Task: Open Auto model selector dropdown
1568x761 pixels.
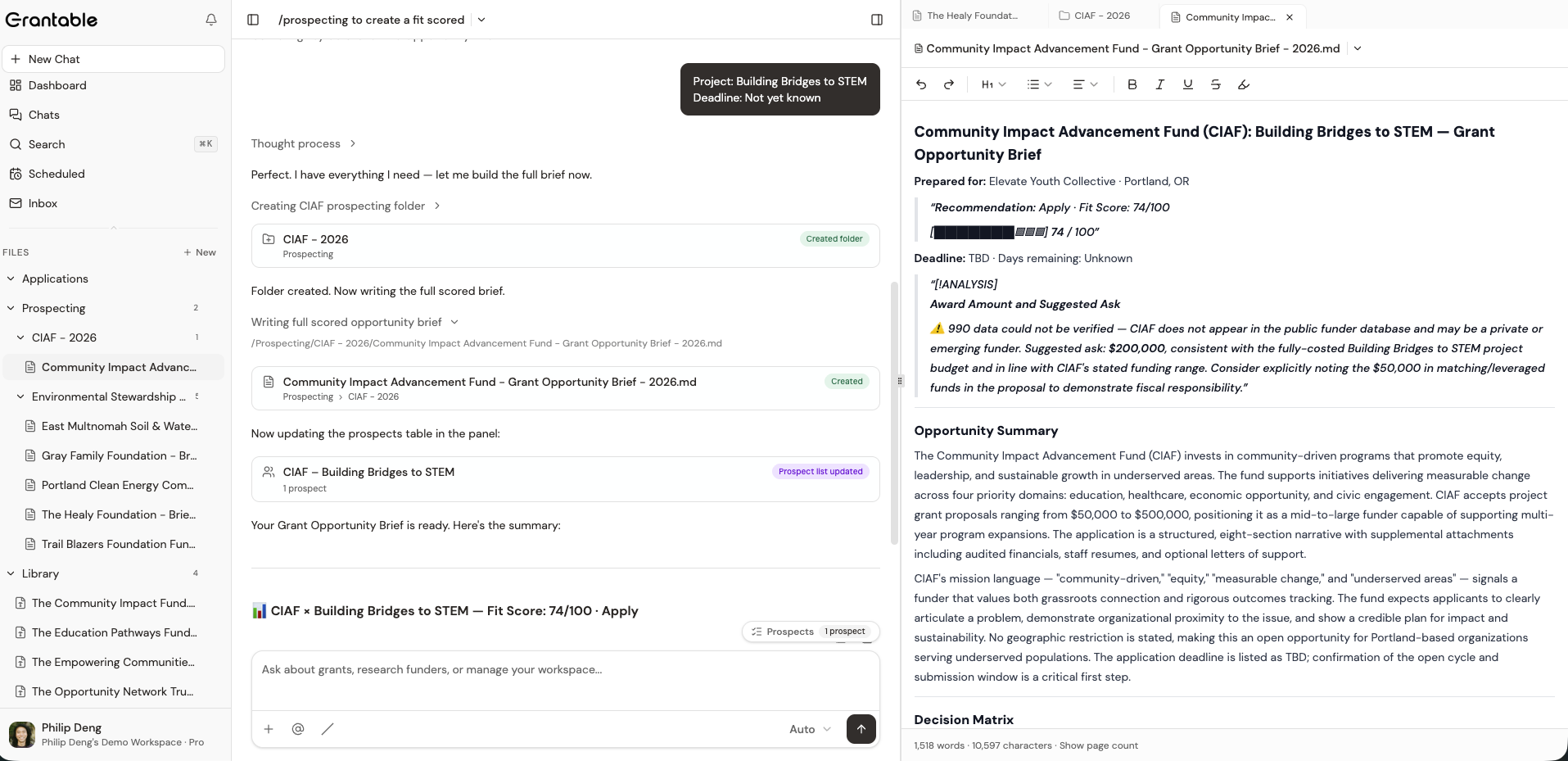Action: 810,729
